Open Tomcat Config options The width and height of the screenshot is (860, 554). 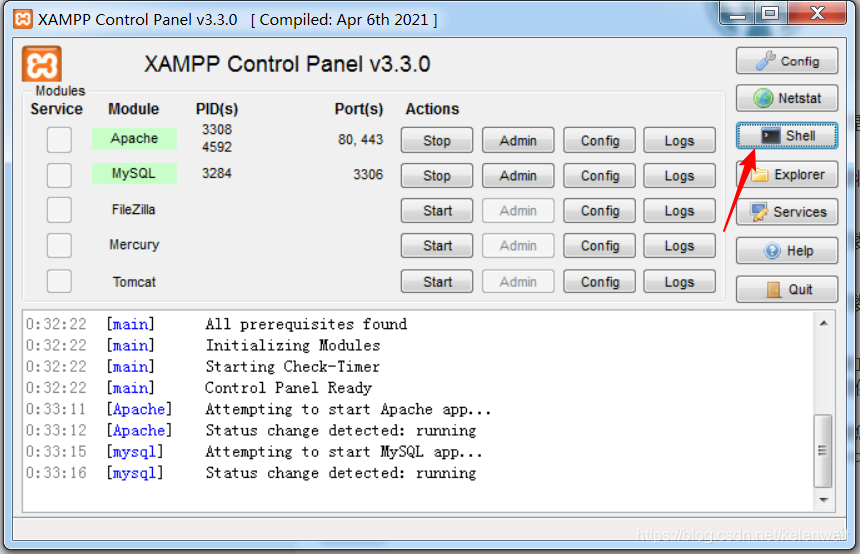tap(599, 281)
